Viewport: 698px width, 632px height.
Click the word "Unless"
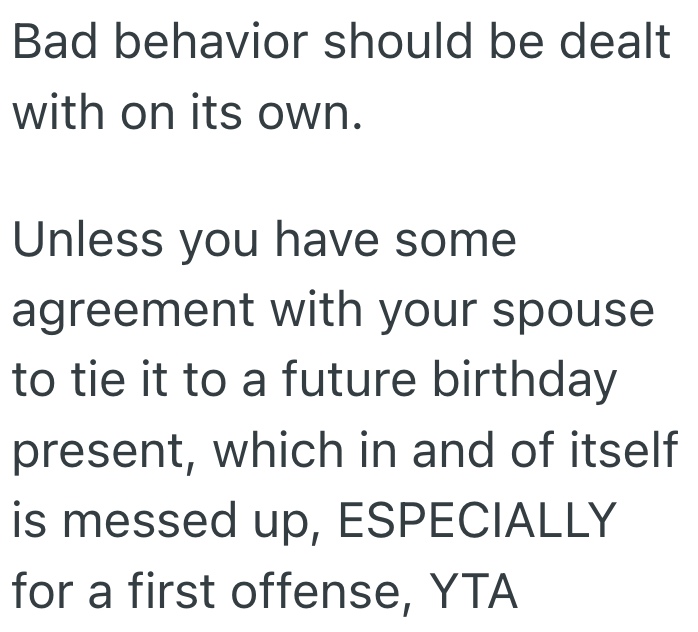pyautogui.click(x=90, y=240)
